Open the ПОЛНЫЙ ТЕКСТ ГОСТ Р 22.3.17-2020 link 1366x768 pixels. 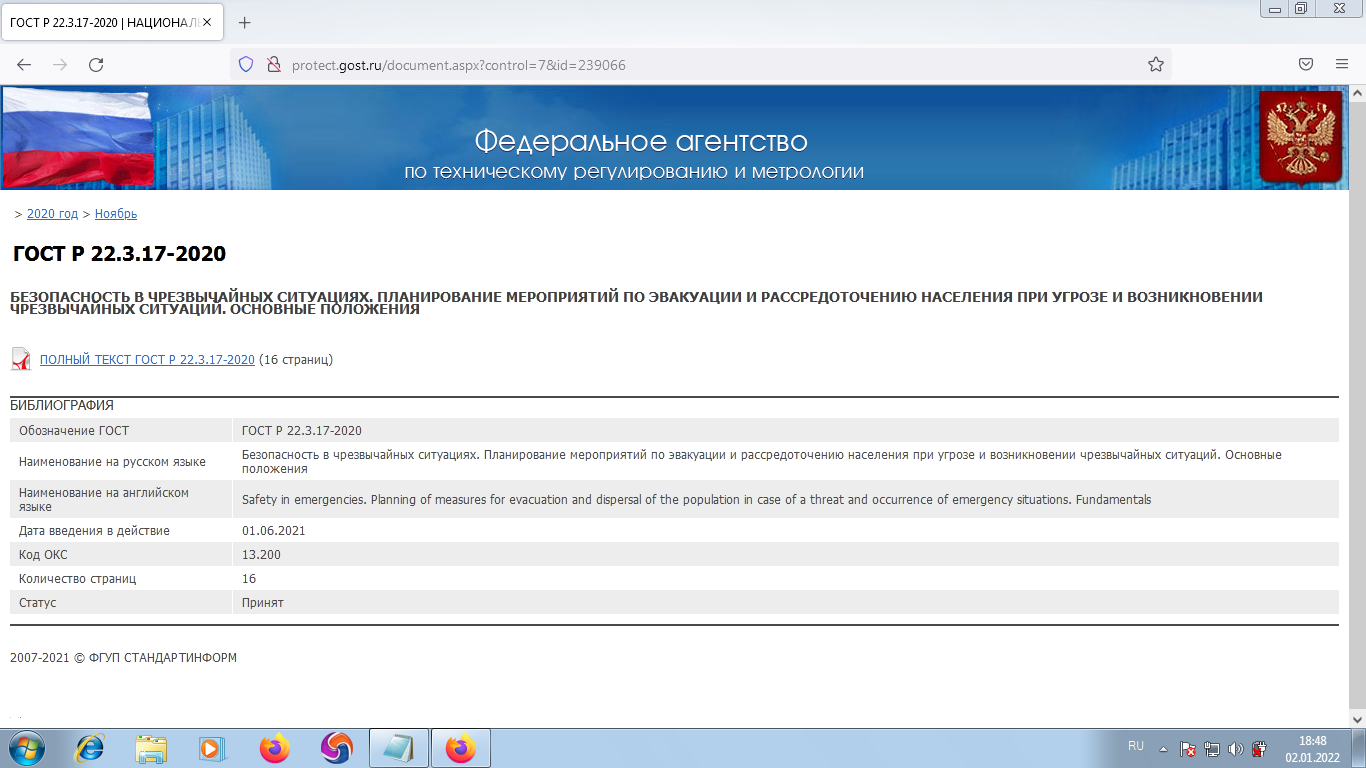147,360
